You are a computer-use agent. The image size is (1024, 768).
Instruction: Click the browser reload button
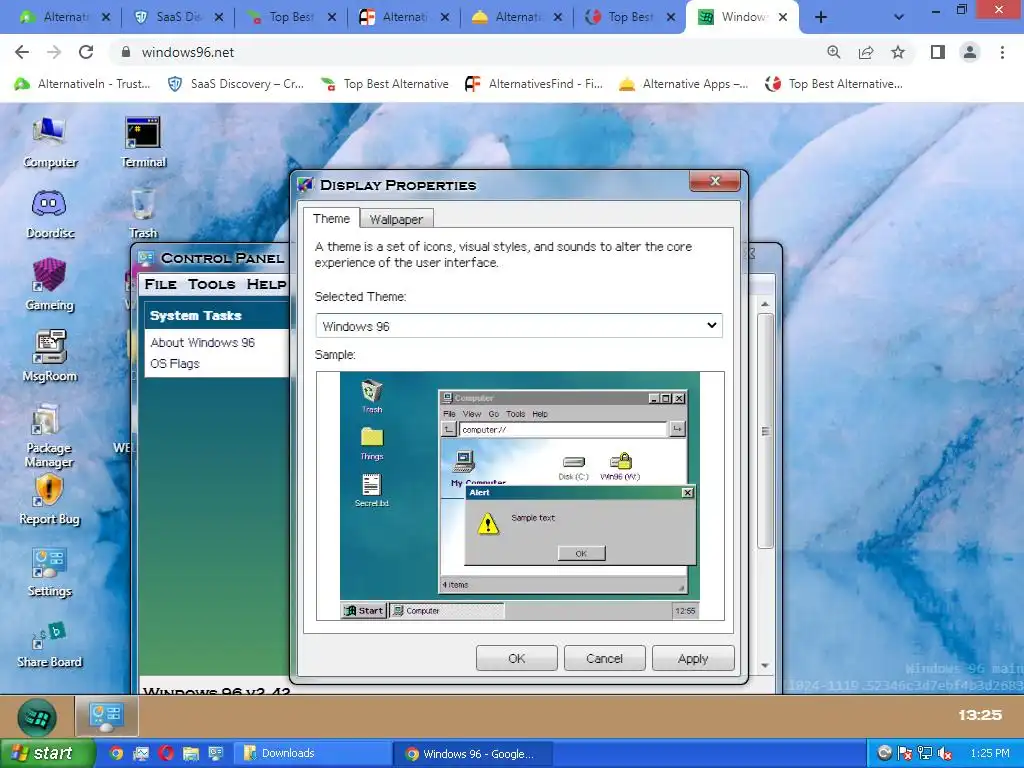[x=86, y=52]
